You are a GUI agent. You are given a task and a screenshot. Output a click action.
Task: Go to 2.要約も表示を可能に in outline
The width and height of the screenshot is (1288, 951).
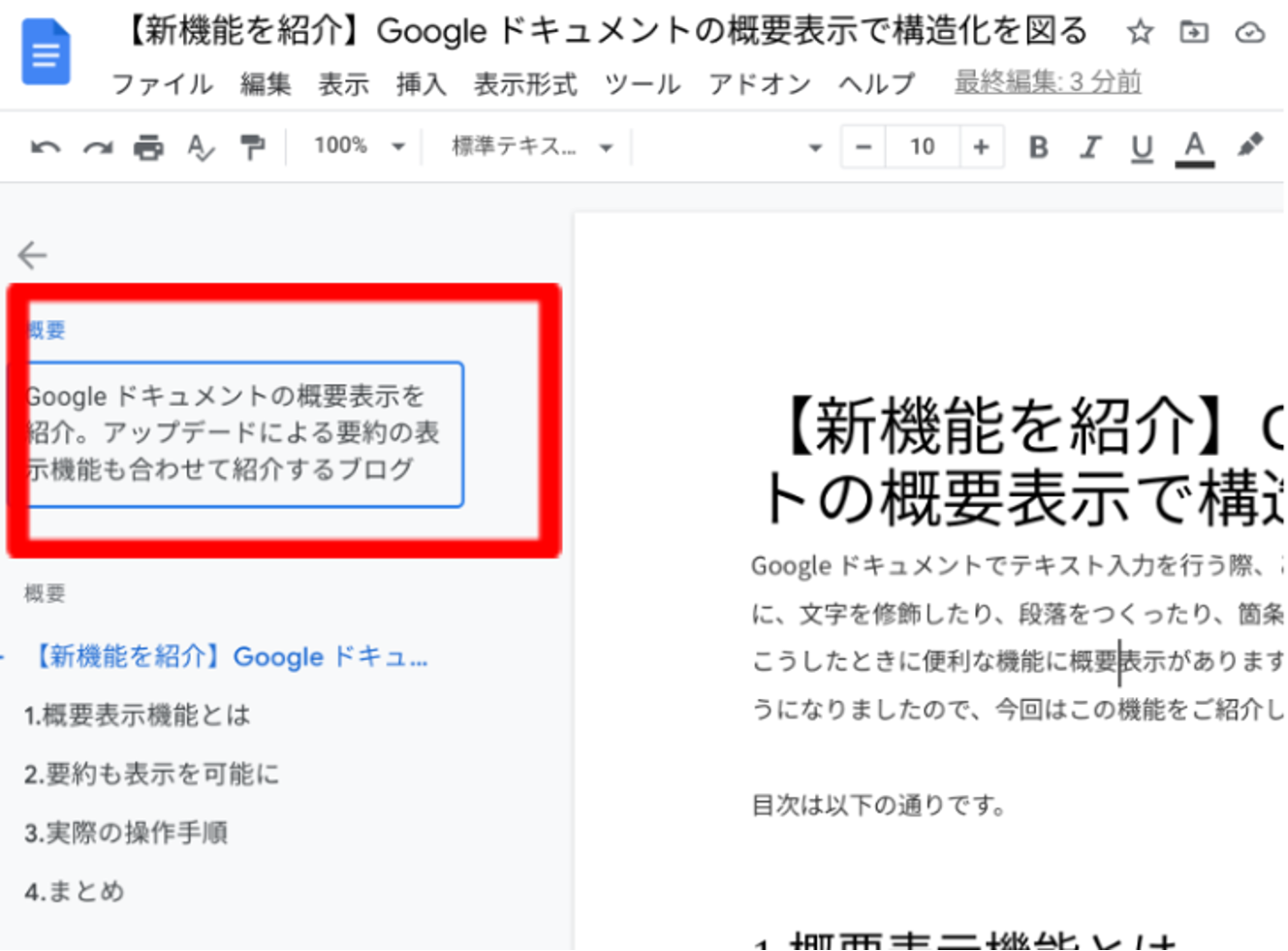point(152,774)
